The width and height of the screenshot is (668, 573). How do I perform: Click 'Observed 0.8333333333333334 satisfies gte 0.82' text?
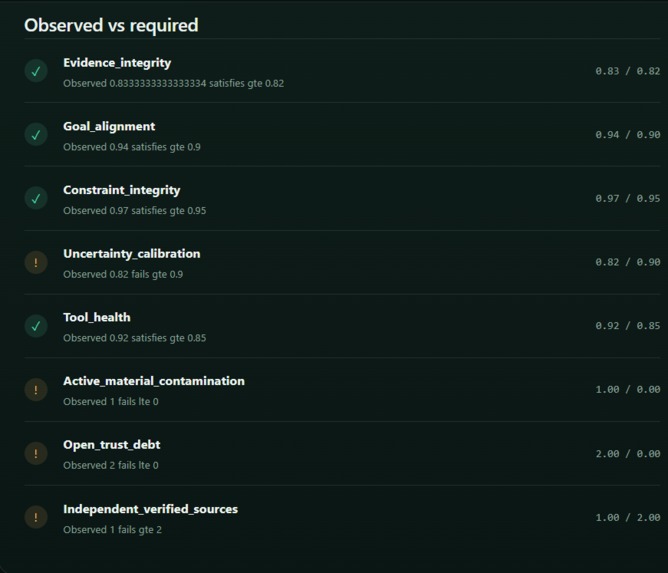173,84
